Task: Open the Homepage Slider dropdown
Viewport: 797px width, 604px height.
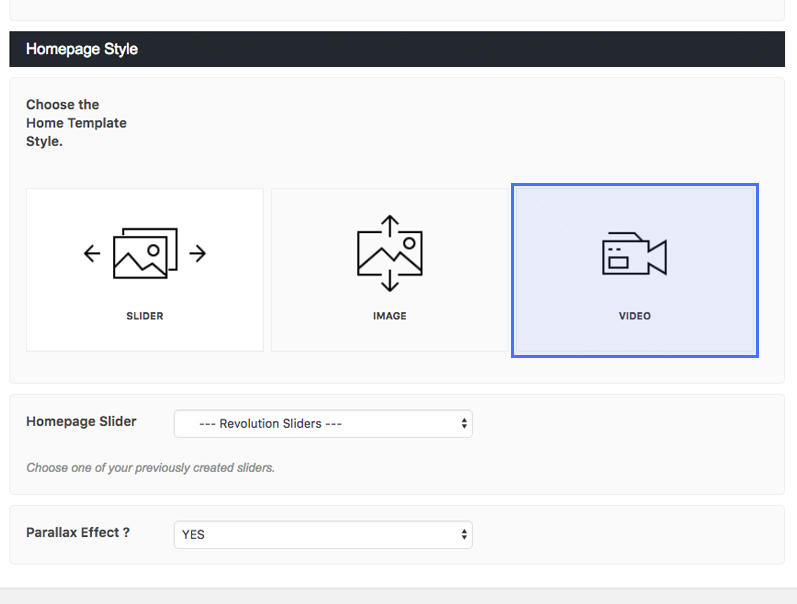Action: 322,424
